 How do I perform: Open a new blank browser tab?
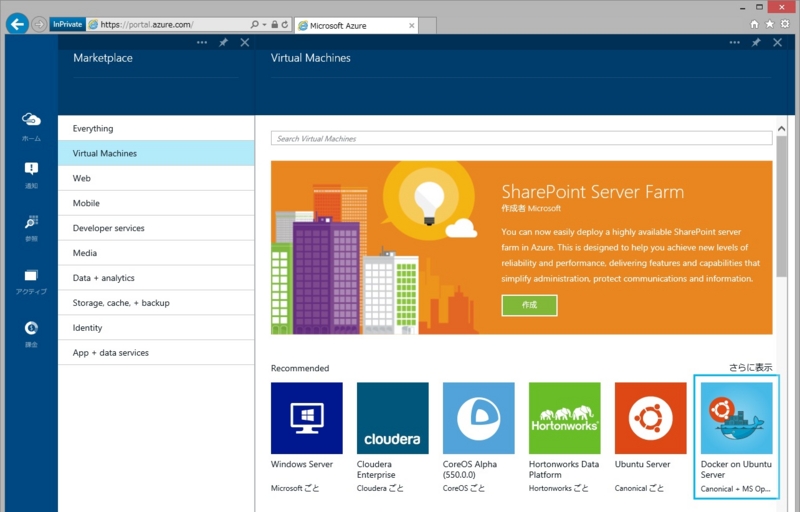(428, 25)
